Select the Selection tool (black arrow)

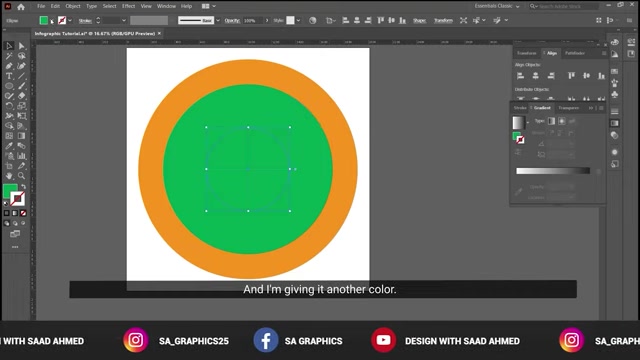9,46
